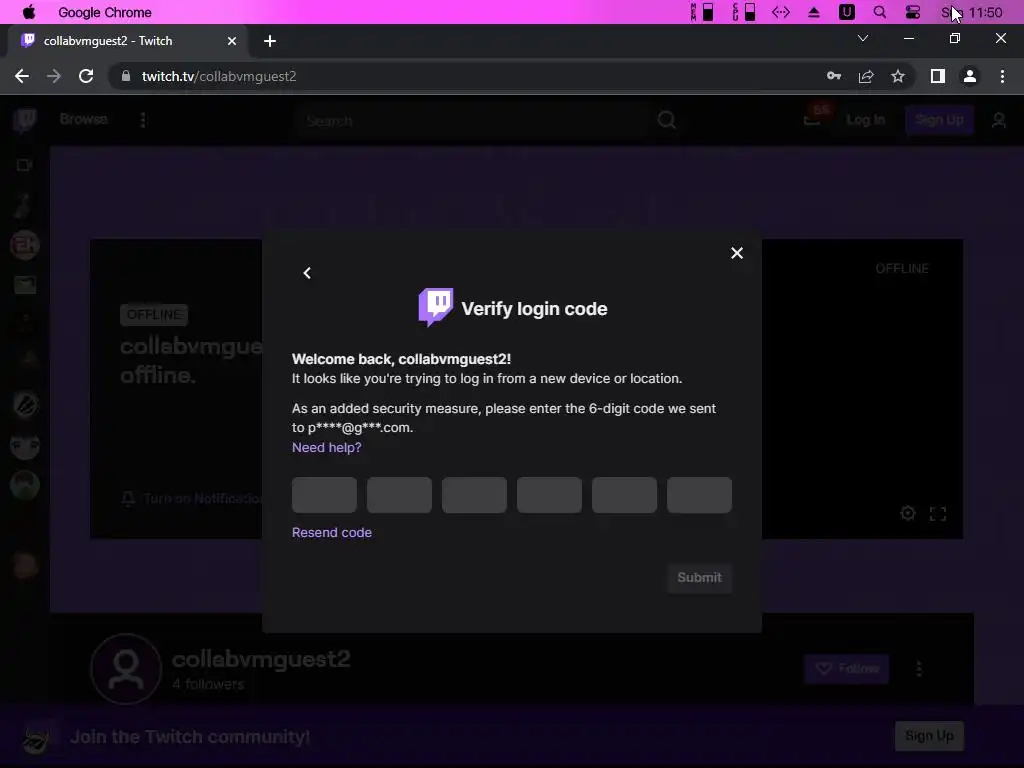This screenshot has width=1024, height=768.
Task: Click the Resend code link
Action: [332, 532]
